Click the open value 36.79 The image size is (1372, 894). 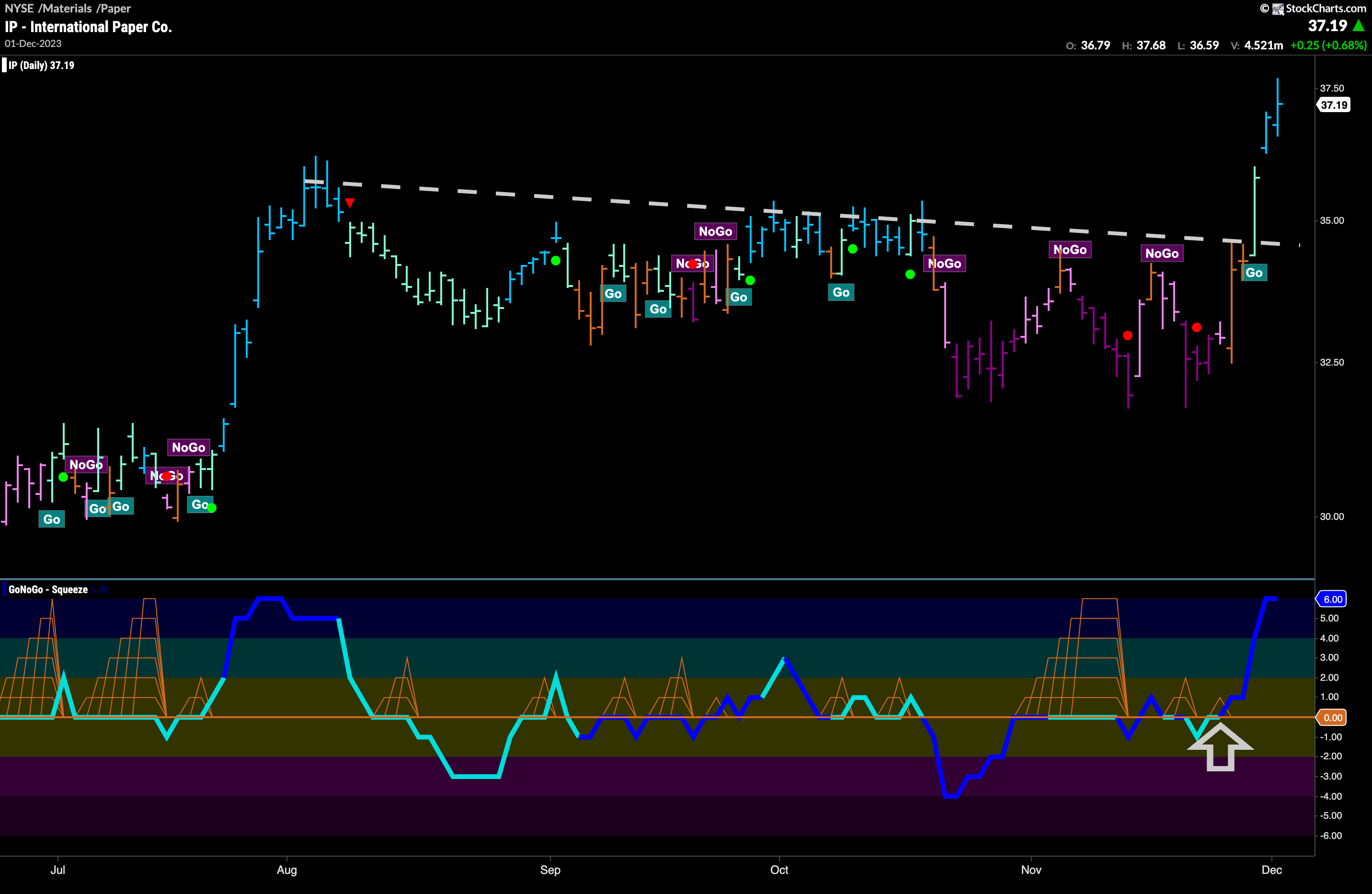pyautogui.click(x=1095, y=46)
